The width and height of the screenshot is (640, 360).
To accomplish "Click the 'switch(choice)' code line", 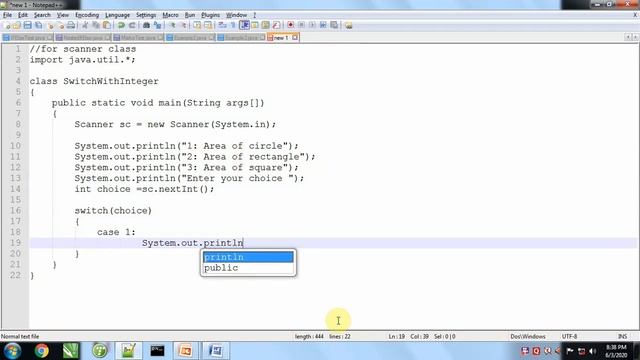I will [x=113, y=211].
